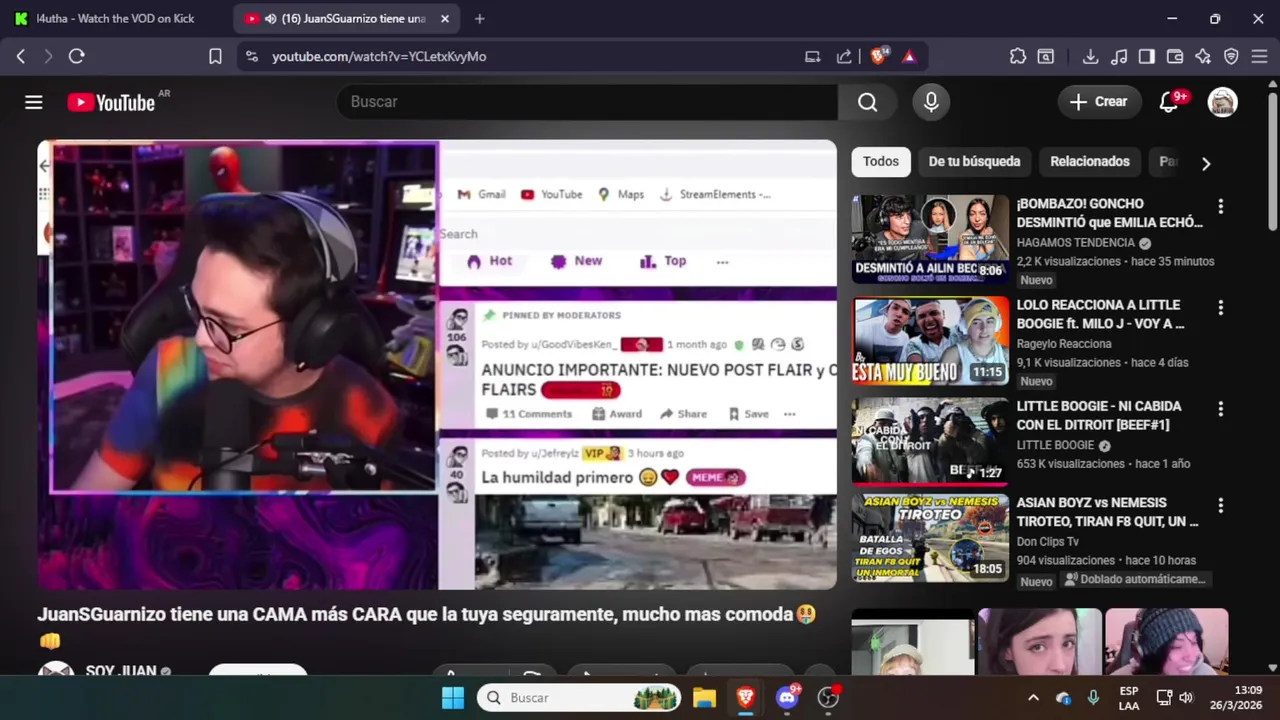This screenshot has width=1280, height=720.
Task: Select the Relacionados filter chip
Action: [1089, 162]
